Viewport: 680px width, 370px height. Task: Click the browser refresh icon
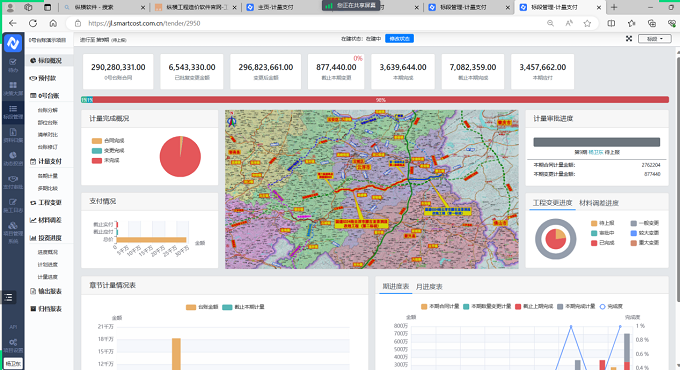(x=33, y=23)
